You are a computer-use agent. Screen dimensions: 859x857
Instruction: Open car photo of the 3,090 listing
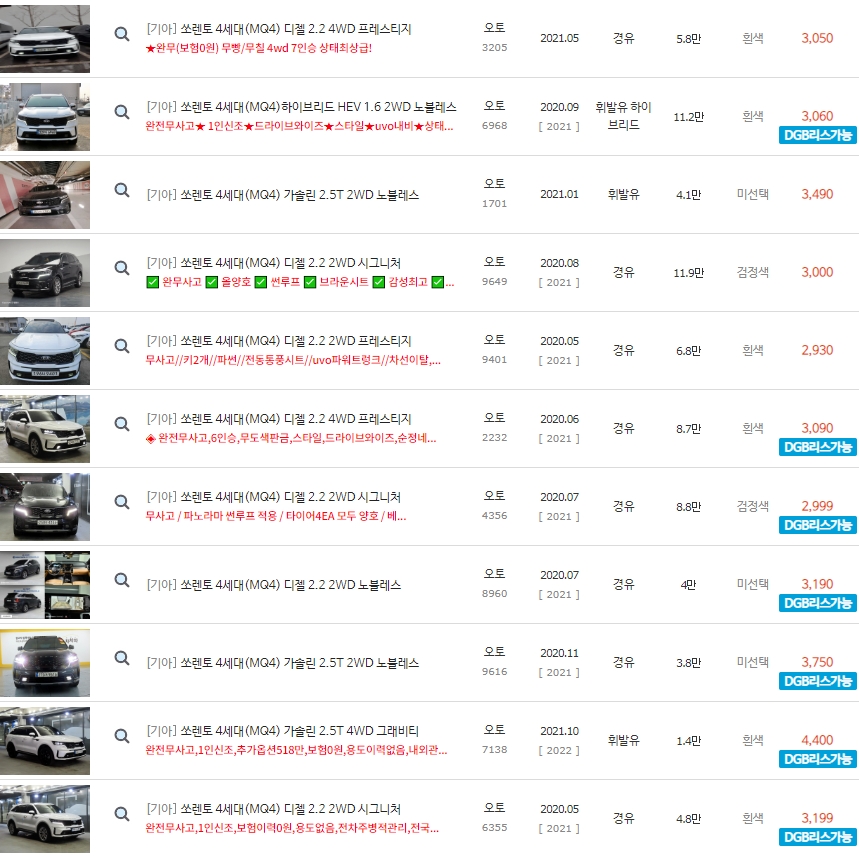point(45,429)
